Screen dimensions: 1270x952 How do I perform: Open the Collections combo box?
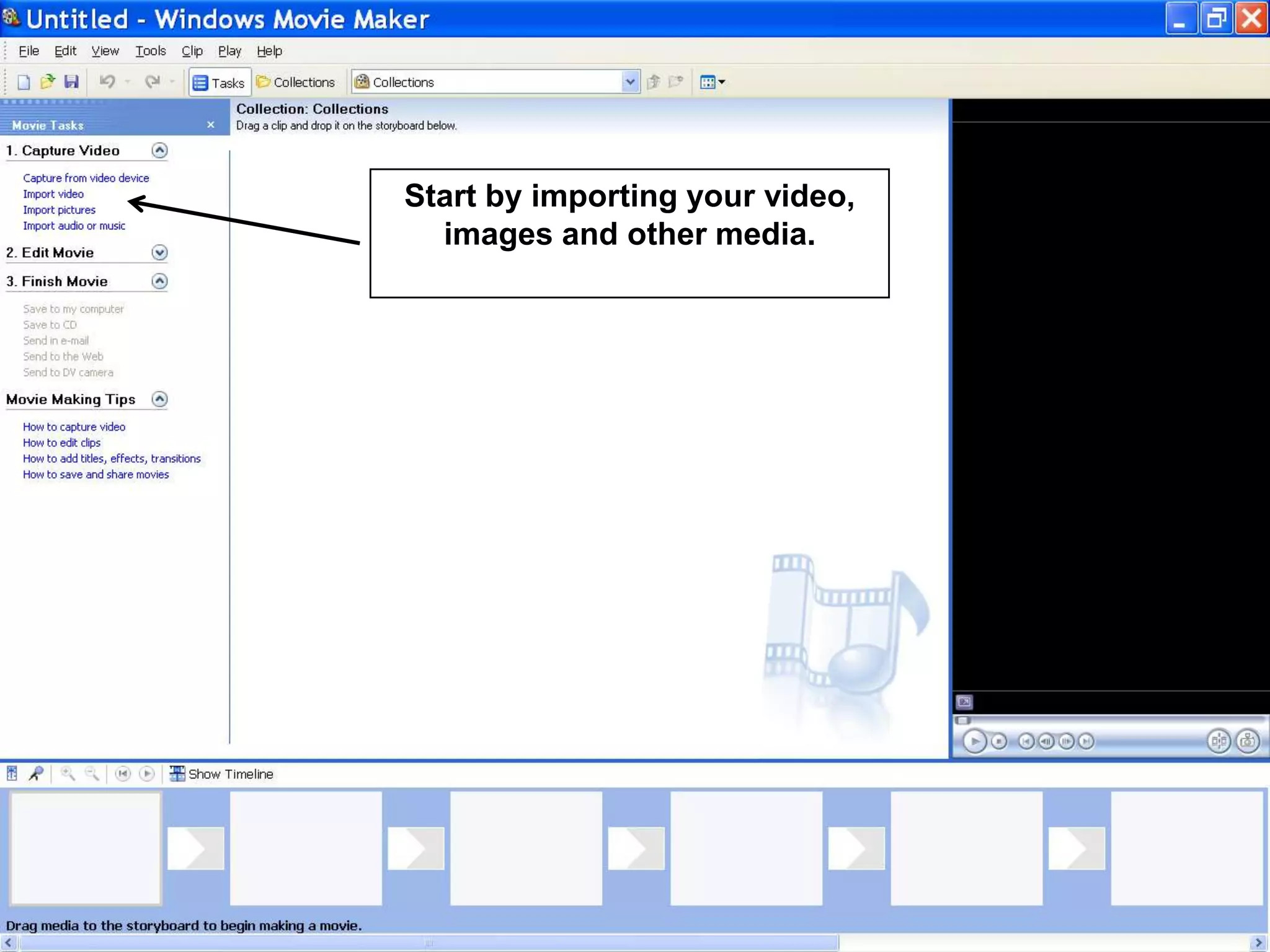click(495, 82)
